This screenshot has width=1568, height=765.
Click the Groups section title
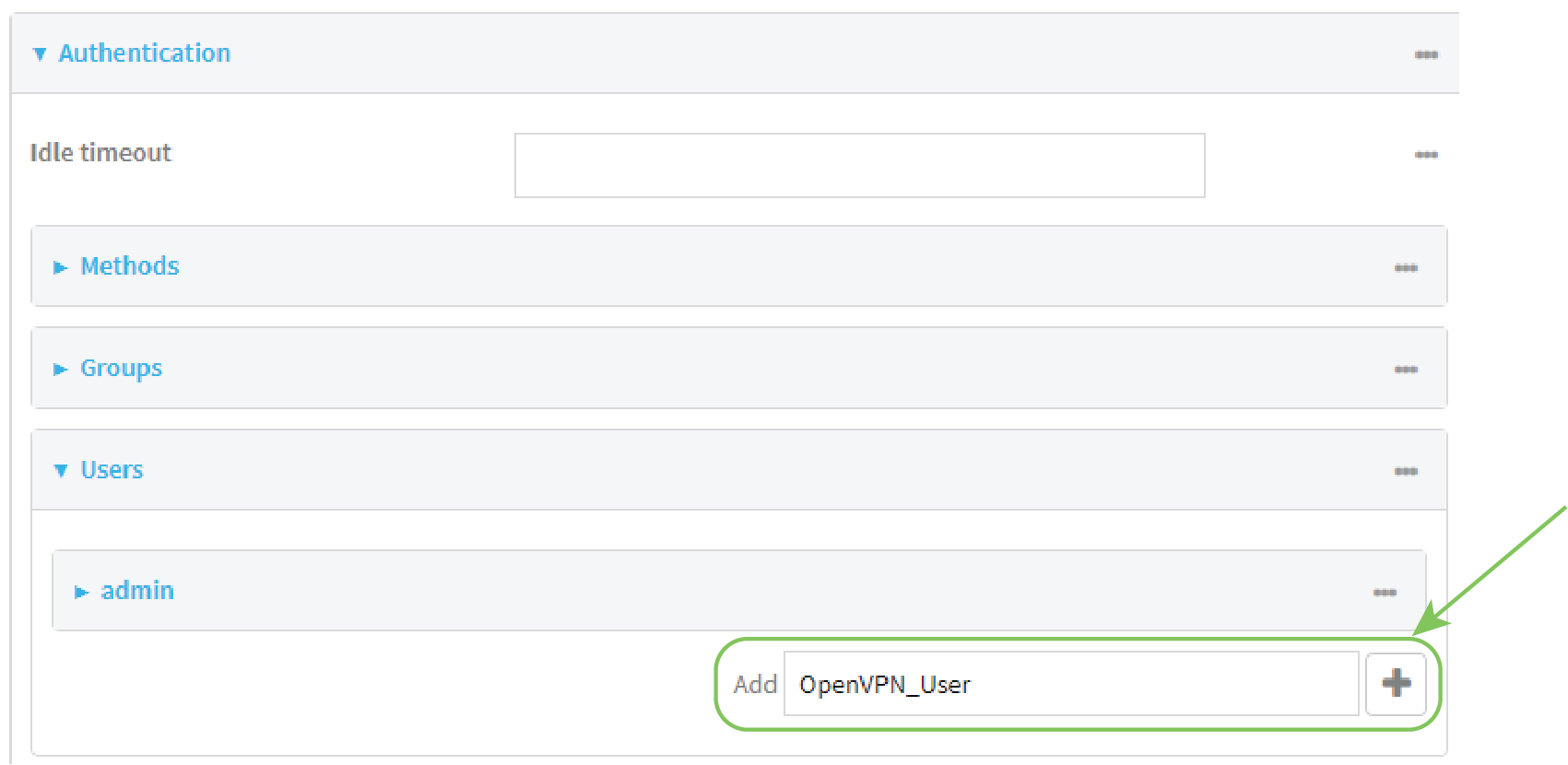[122, 368]
